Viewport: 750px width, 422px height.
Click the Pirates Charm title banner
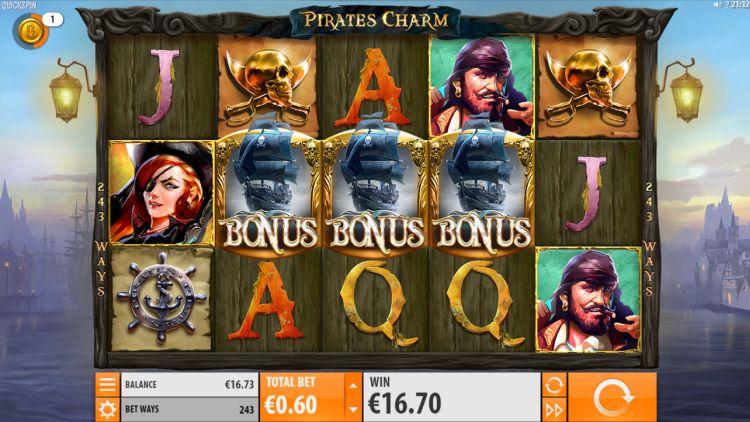tap(376, 21)
